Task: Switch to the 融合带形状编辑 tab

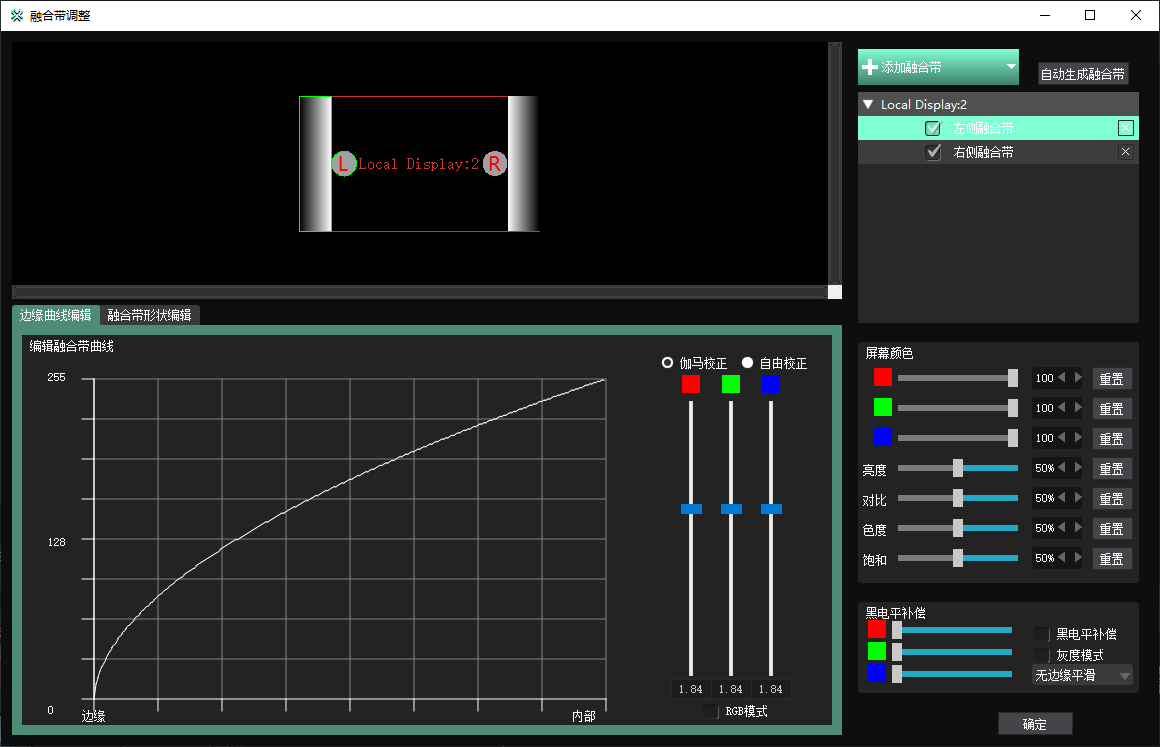Action: click(150, 315)
